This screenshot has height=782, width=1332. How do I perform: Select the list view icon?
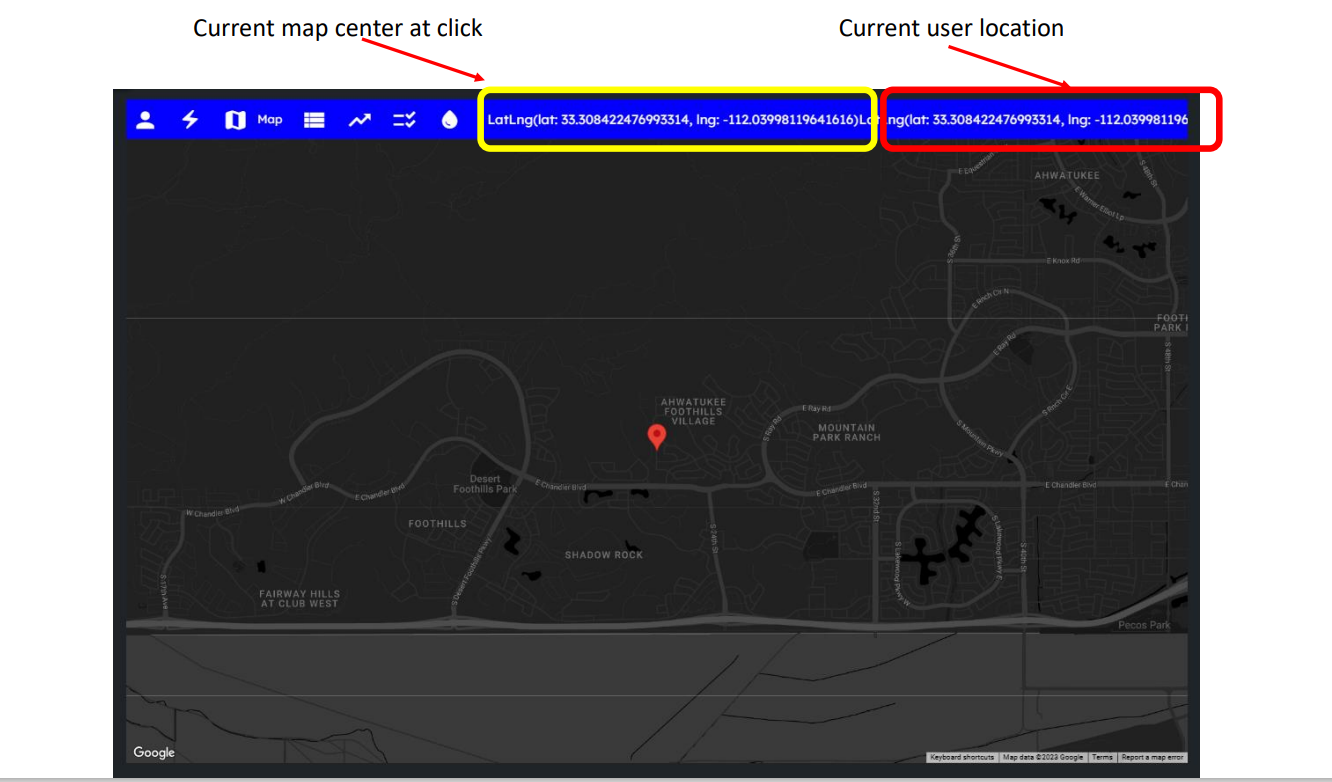[314, 119]
